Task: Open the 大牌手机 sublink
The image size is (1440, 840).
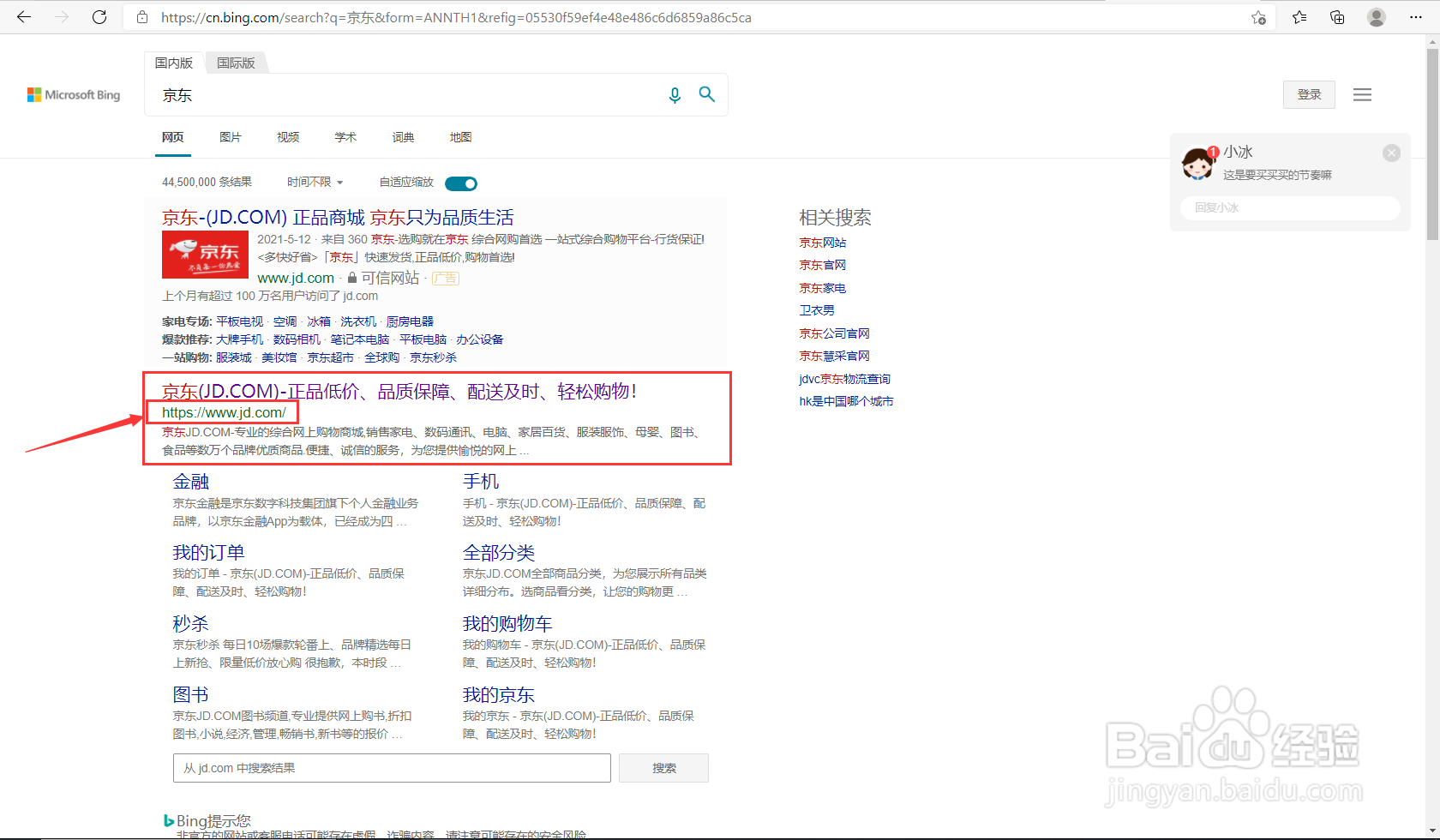Action: 240,339
